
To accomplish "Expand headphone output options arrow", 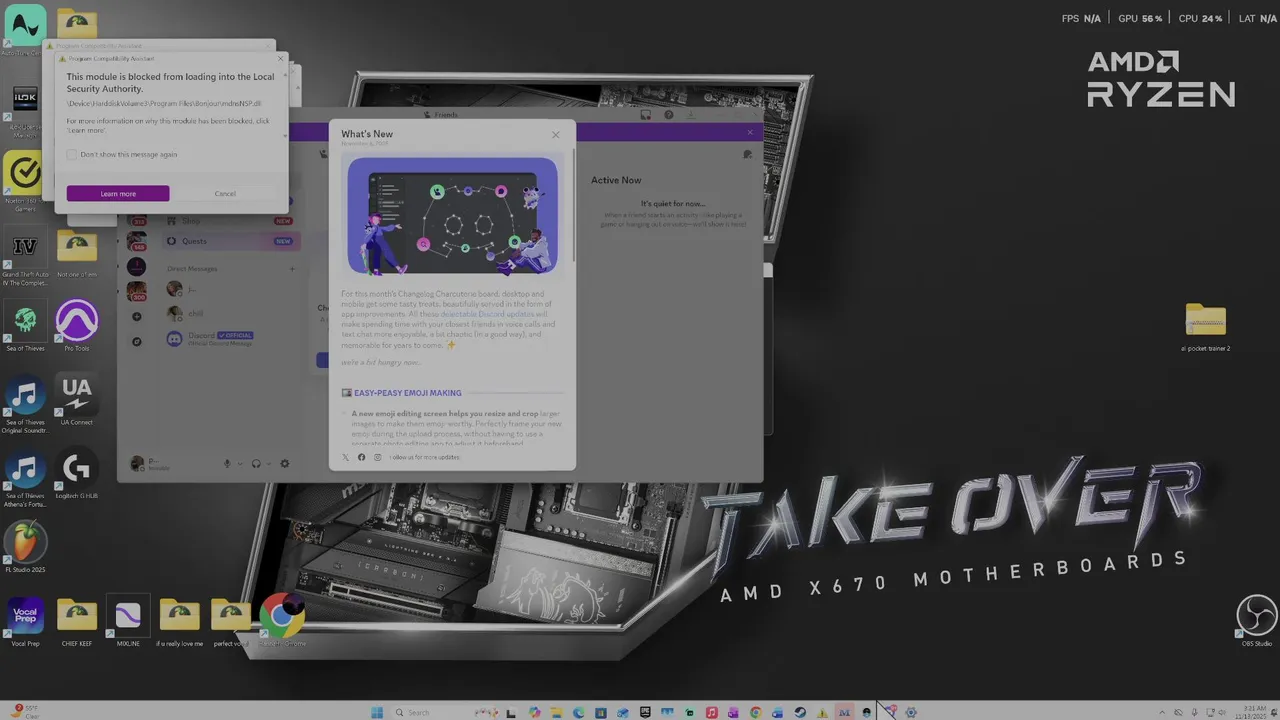I will tap(268, 463).
